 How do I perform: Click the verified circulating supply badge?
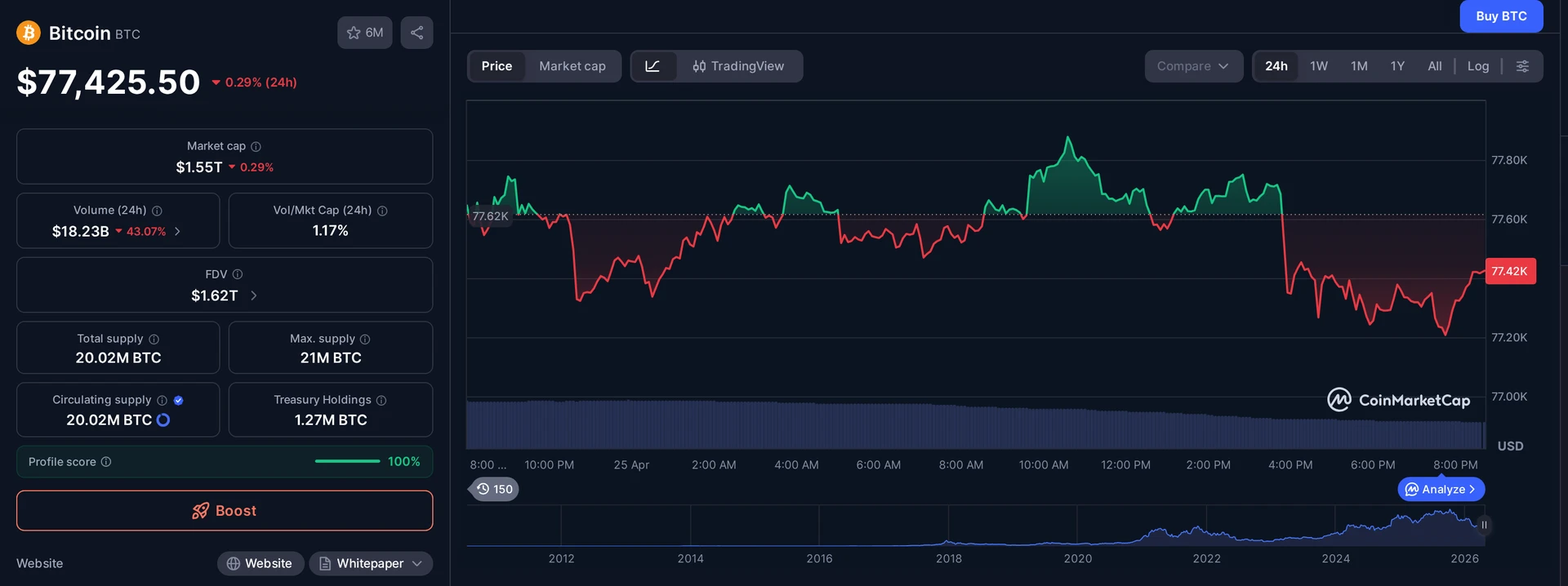[x=178, y=400]
